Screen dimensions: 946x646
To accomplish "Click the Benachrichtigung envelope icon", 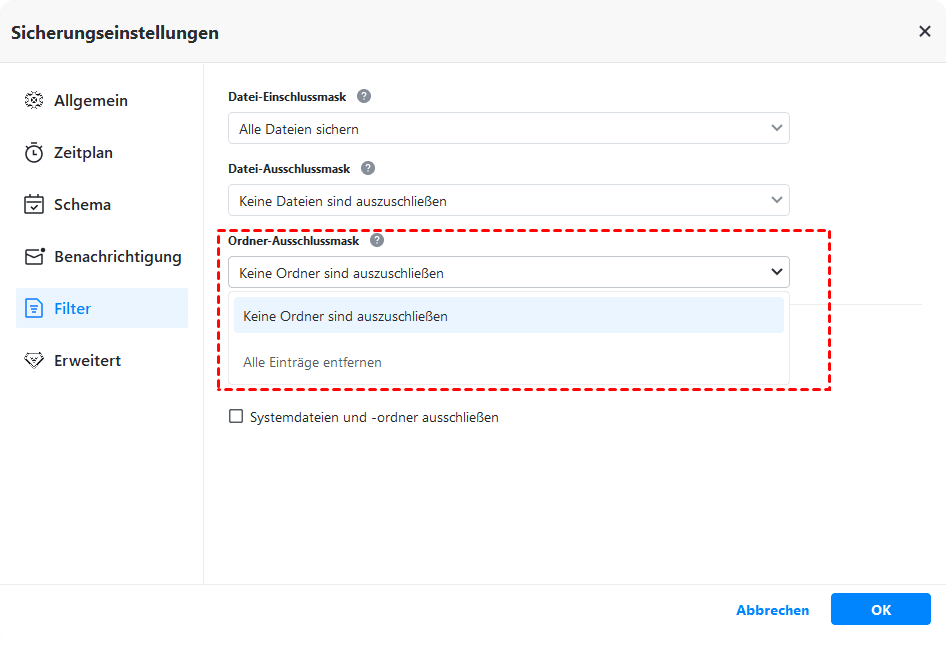I will [x=34, y=257].
